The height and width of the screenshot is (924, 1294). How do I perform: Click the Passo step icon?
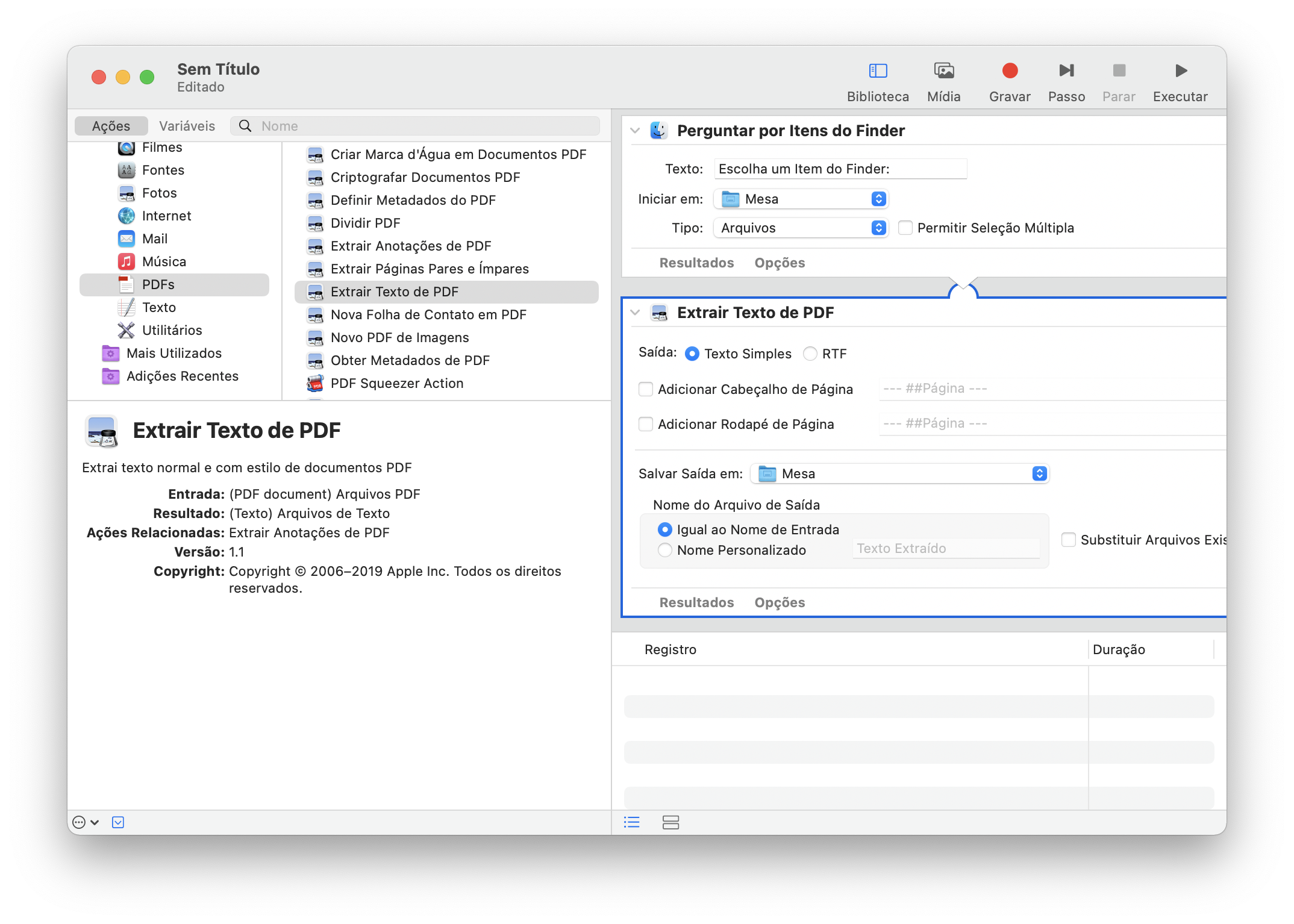pos(1066,71)
